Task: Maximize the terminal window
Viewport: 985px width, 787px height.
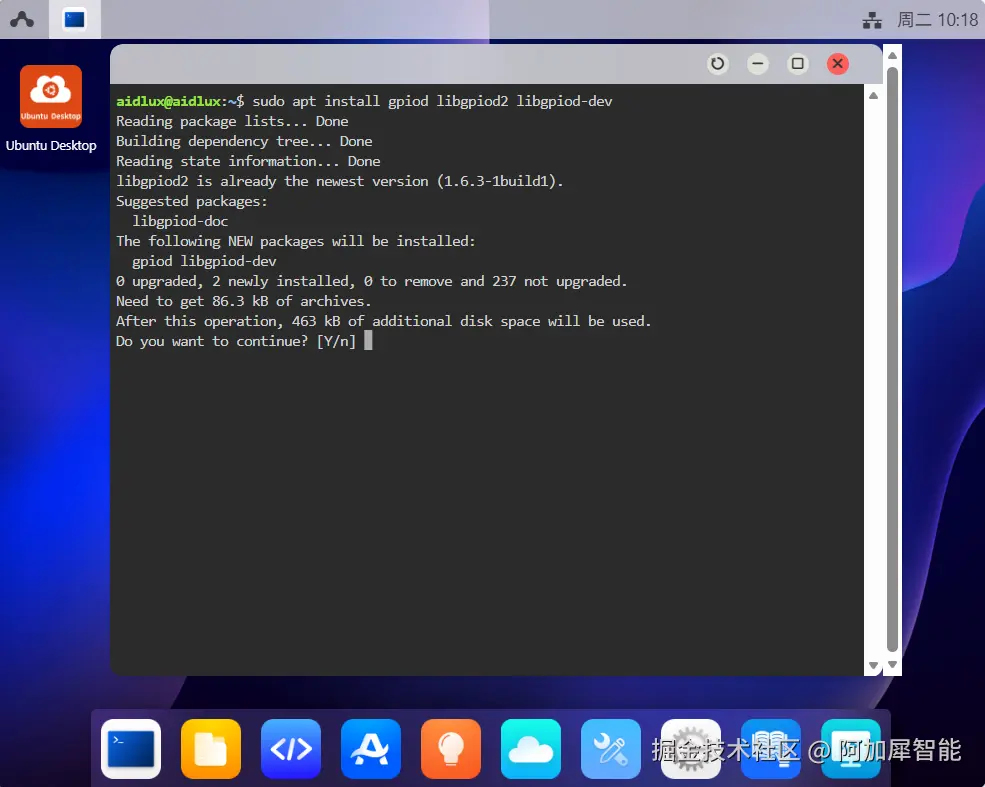Action: [798, 63]
